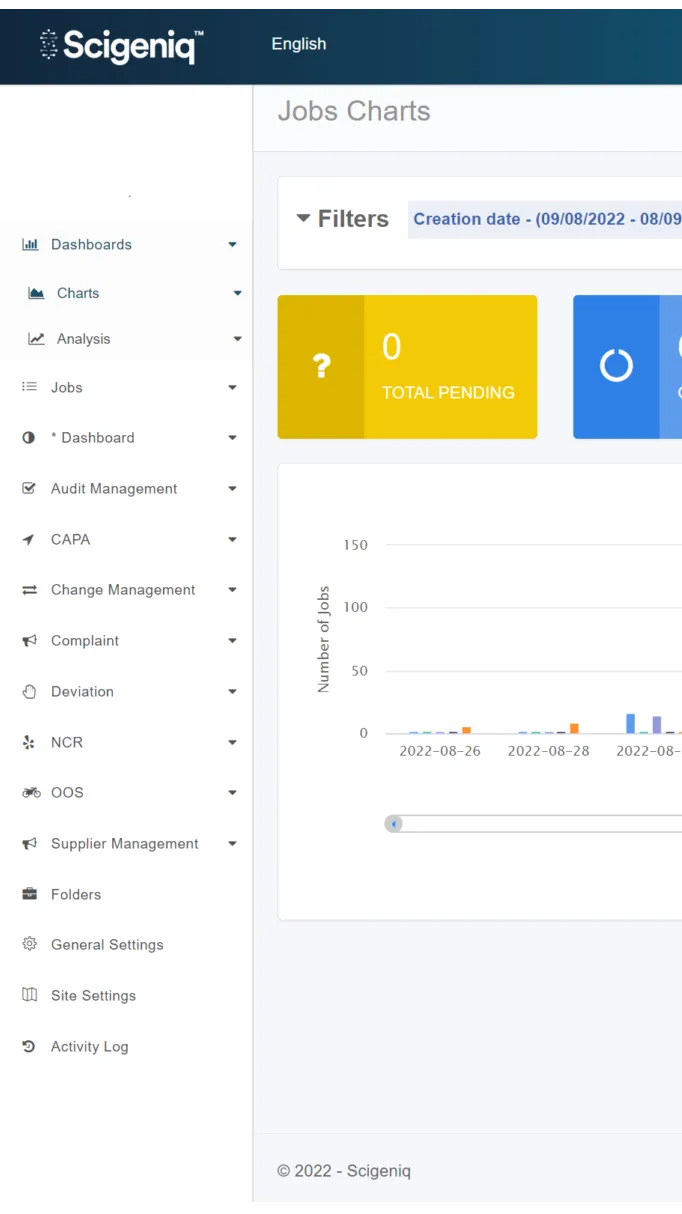Click the General Settings gear icon
Screen dimensions: 682x1214
tap(29, 945)
